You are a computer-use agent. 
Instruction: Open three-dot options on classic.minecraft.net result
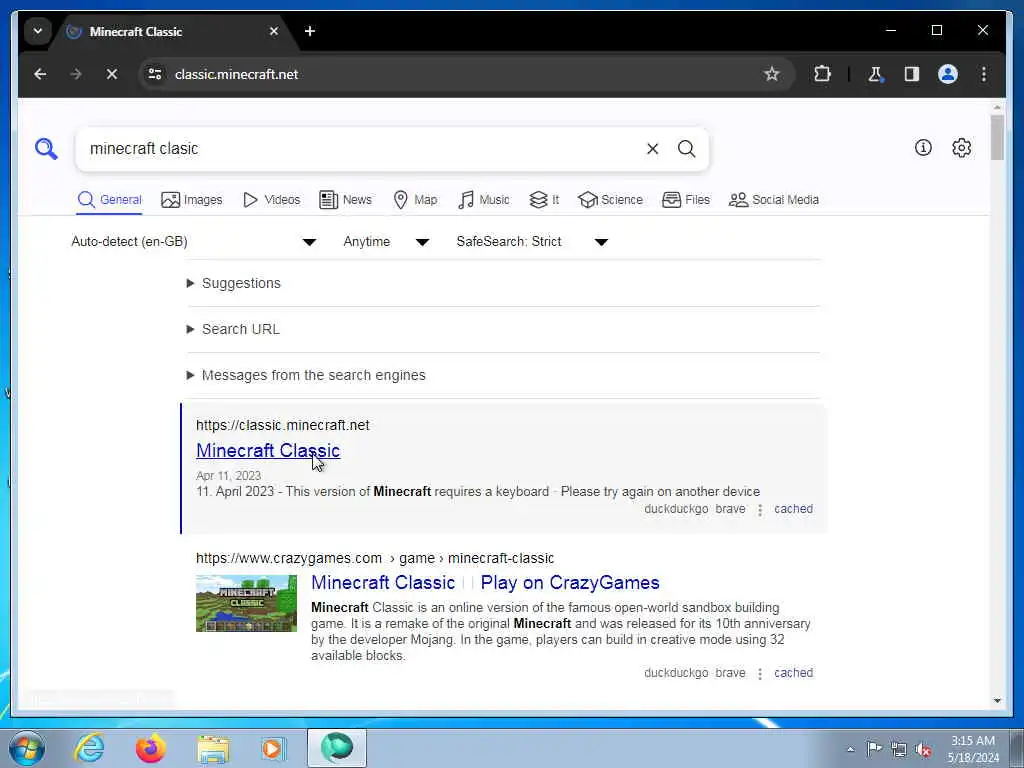[x=760, y=510]
